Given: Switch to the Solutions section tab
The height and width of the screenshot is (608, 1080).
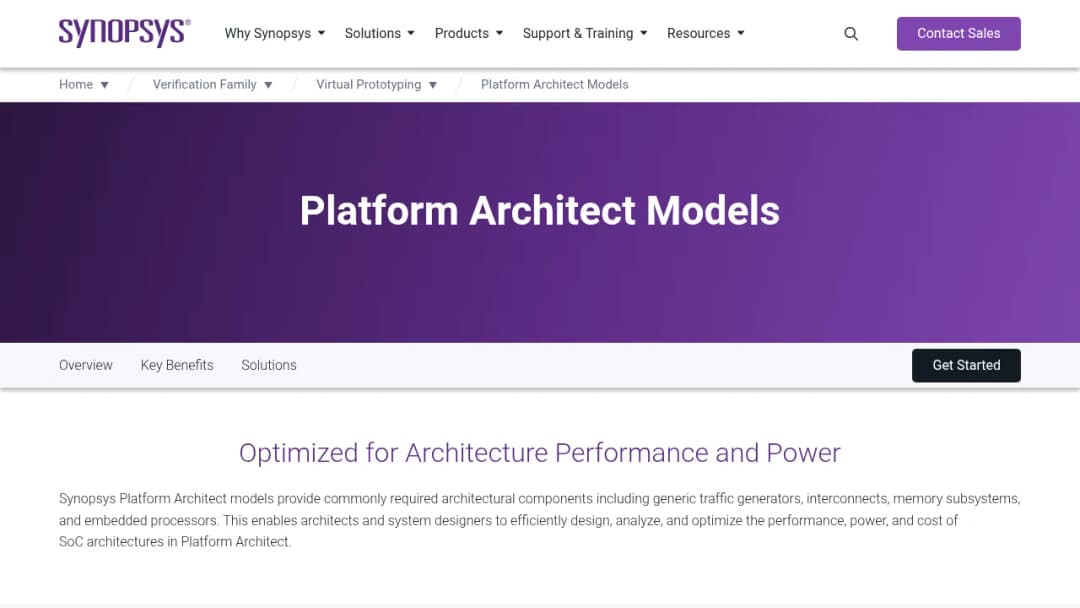Looking at the screenshot, I should tap(269, 365).
